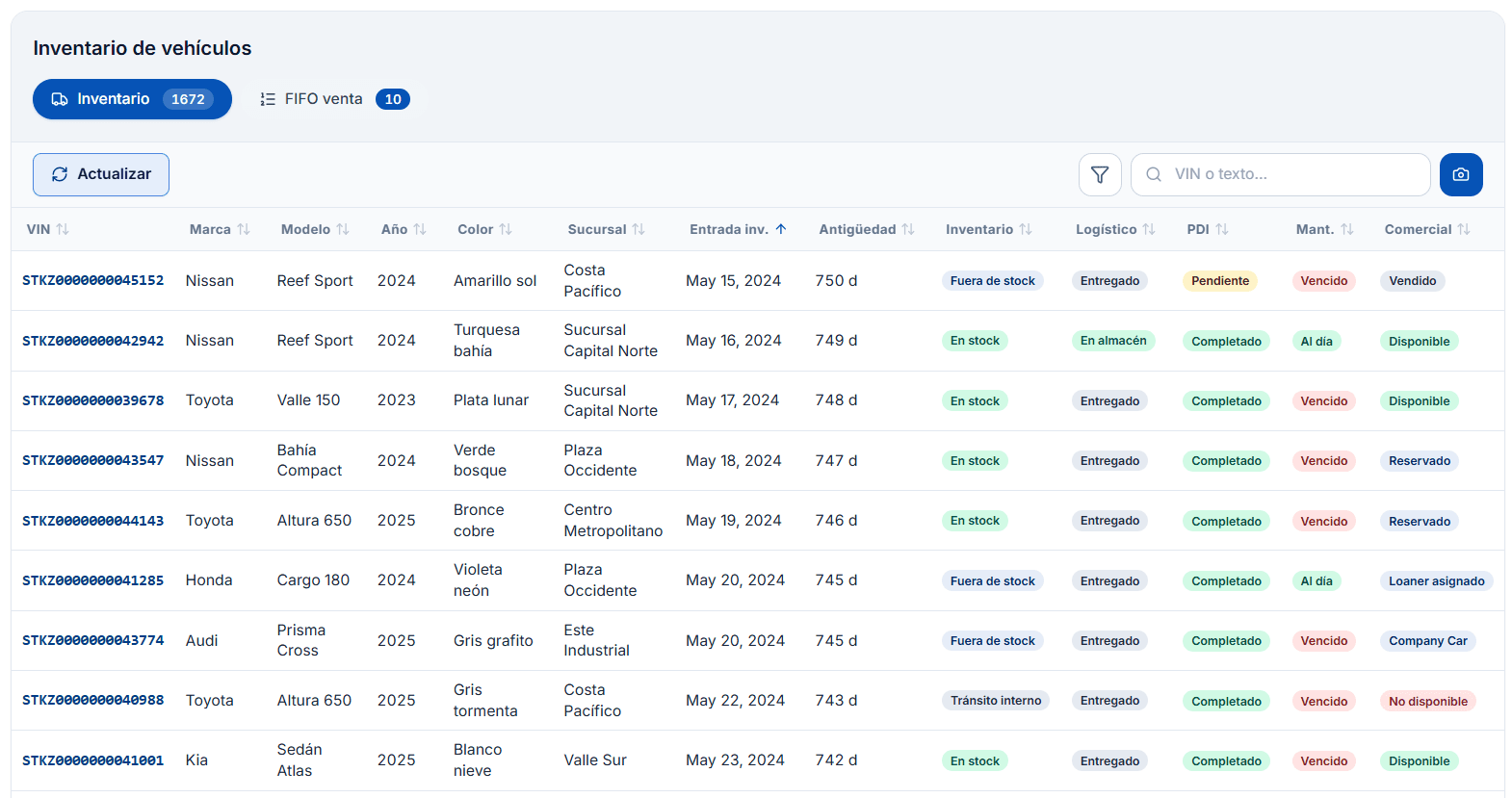
Task: Focus the VIN o texto search field
Action: pos(1280,174)
